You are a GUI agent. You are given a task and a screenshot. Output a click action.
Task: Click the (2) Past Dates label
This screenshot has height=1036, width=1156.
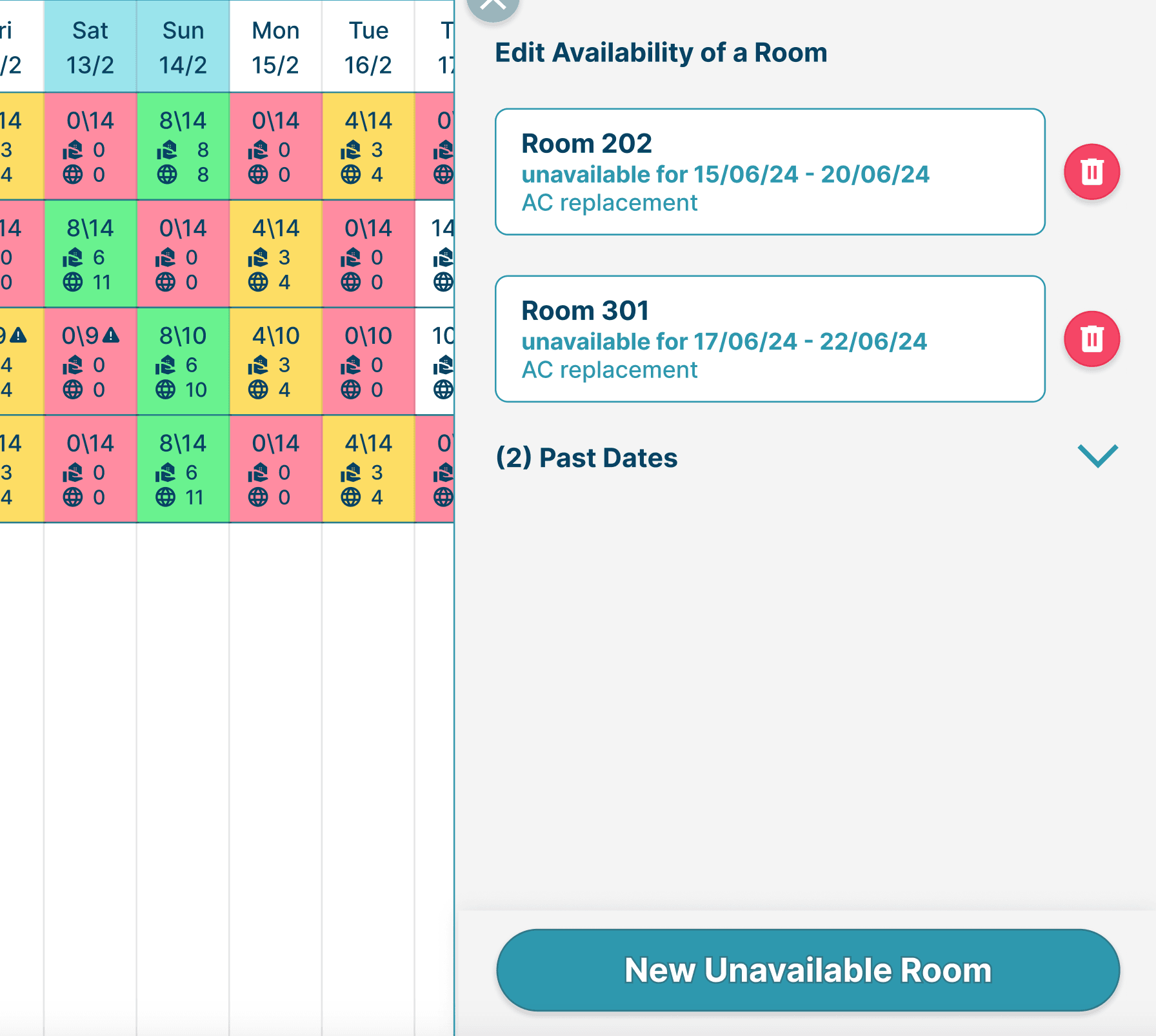pos(586,457)
